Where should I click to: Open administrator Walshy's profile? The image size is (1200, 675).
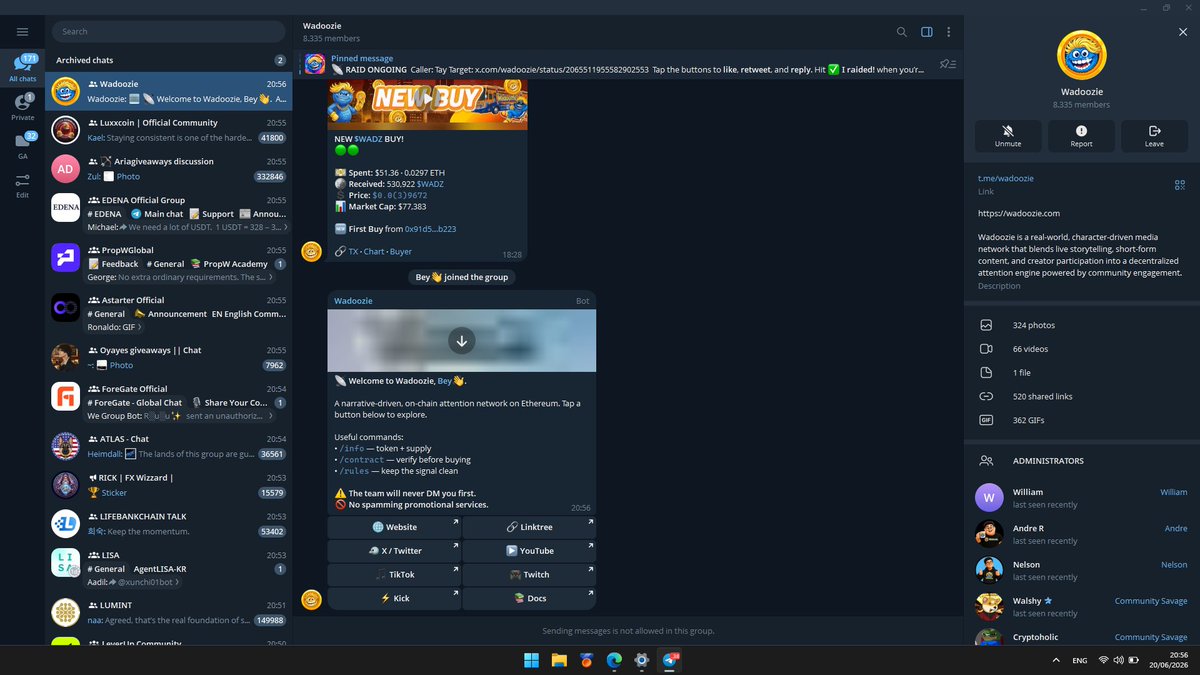1081,607
